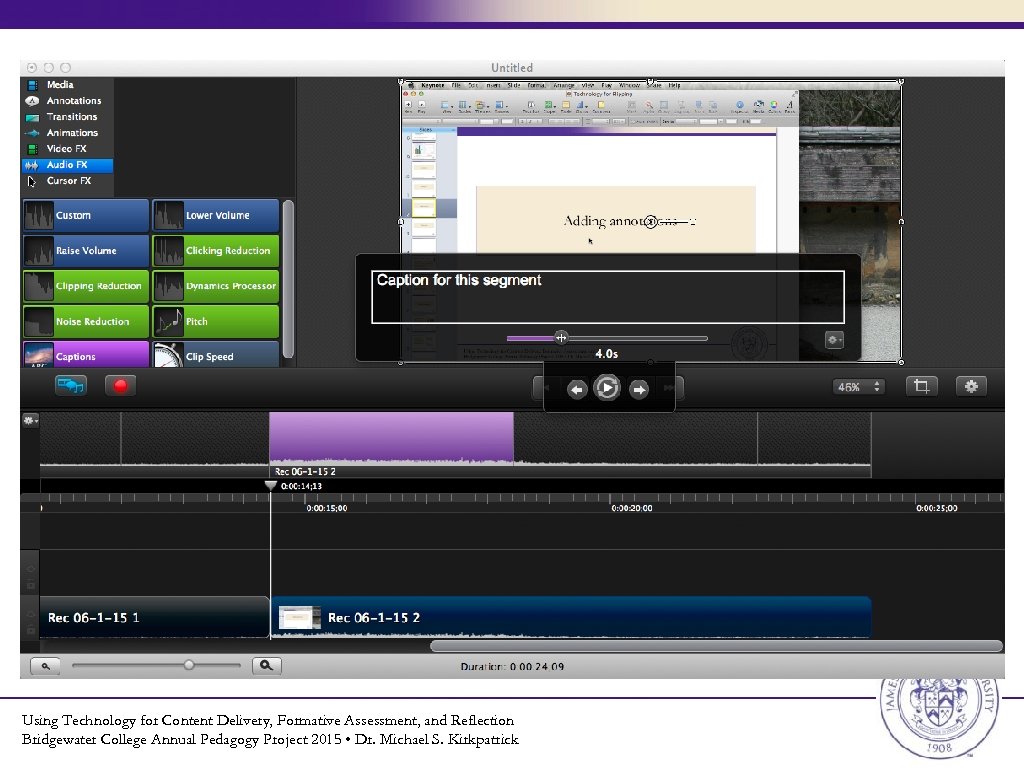Select the Rec 06-1-15 2 timeline clip
The width and height of the screenshot is (1024, 768).
570,617
